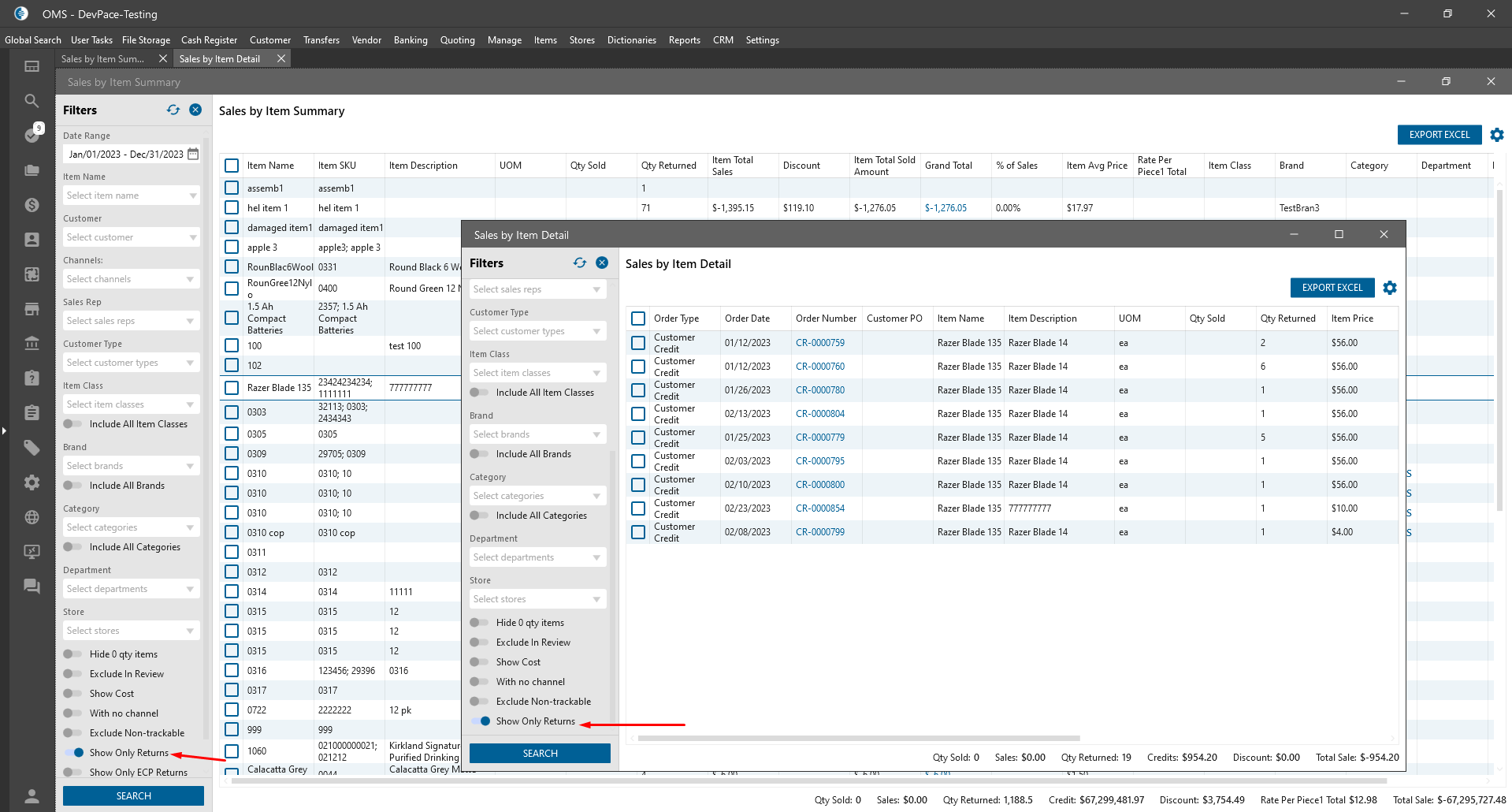Reset filters in Sales by Item Summary panel
Viewport: 1512px width, 812px height.
tap(173, 110)
